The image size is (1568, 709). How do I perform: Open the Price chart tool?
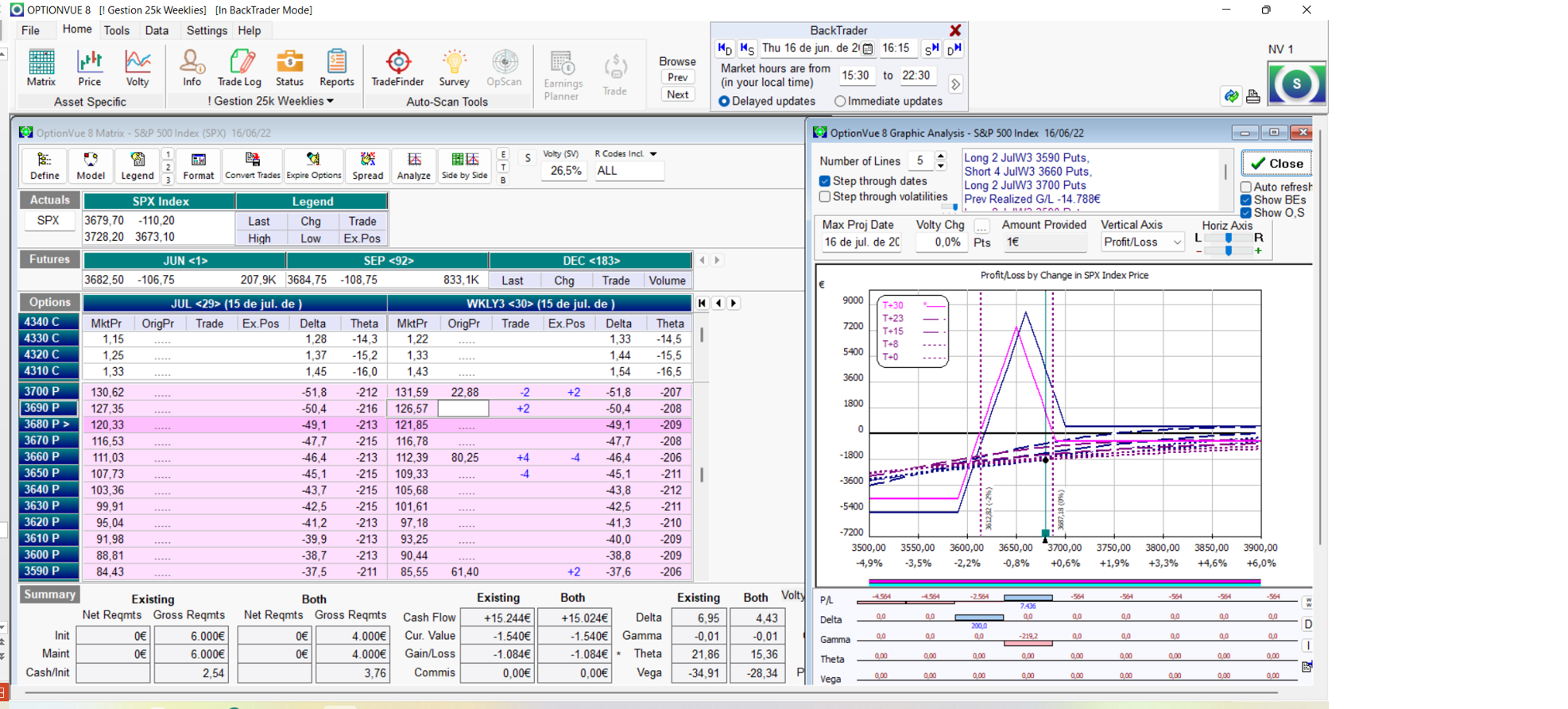(x=89, y=68)
